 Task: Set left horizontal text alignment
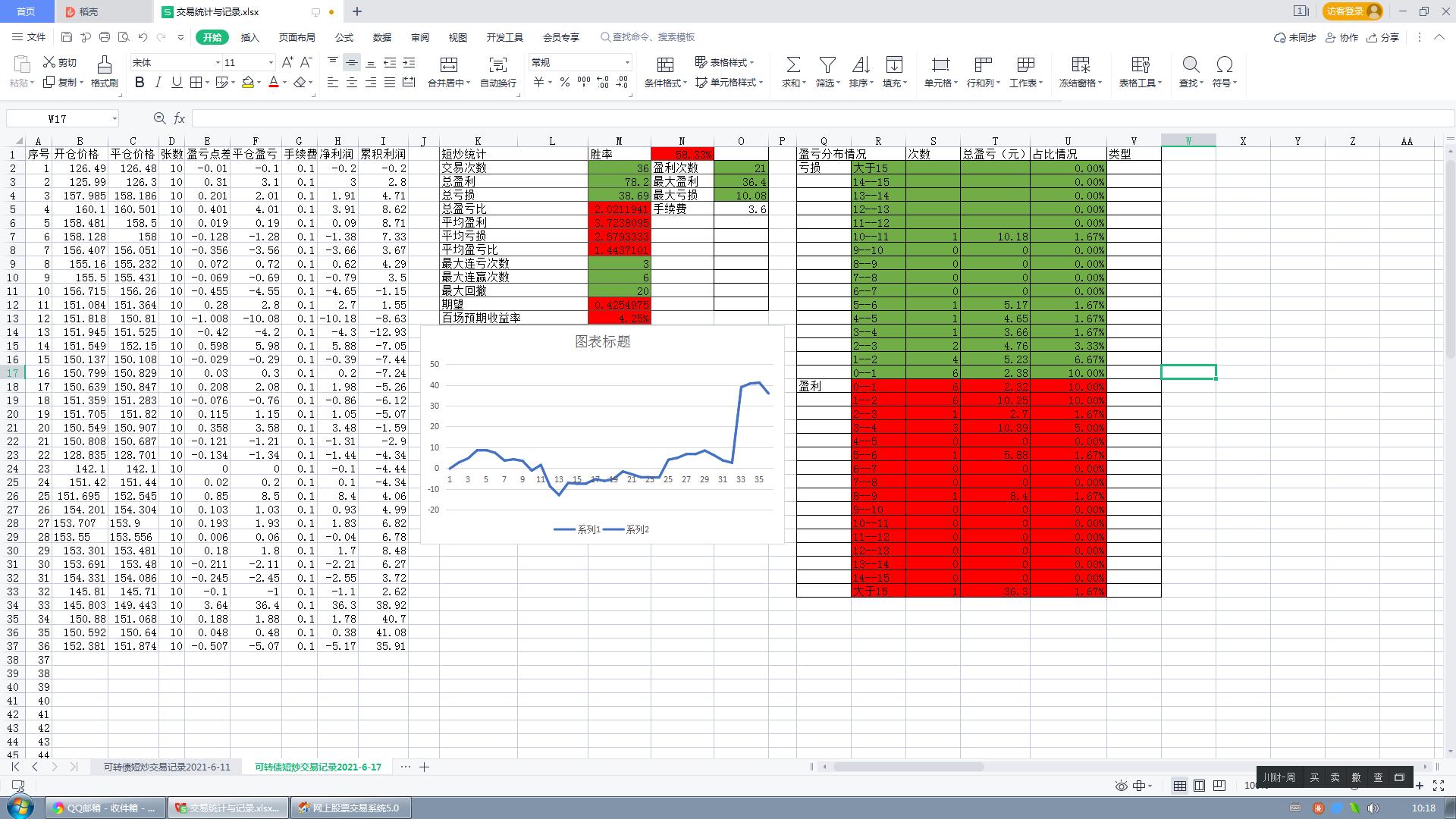tap(333, 83)
